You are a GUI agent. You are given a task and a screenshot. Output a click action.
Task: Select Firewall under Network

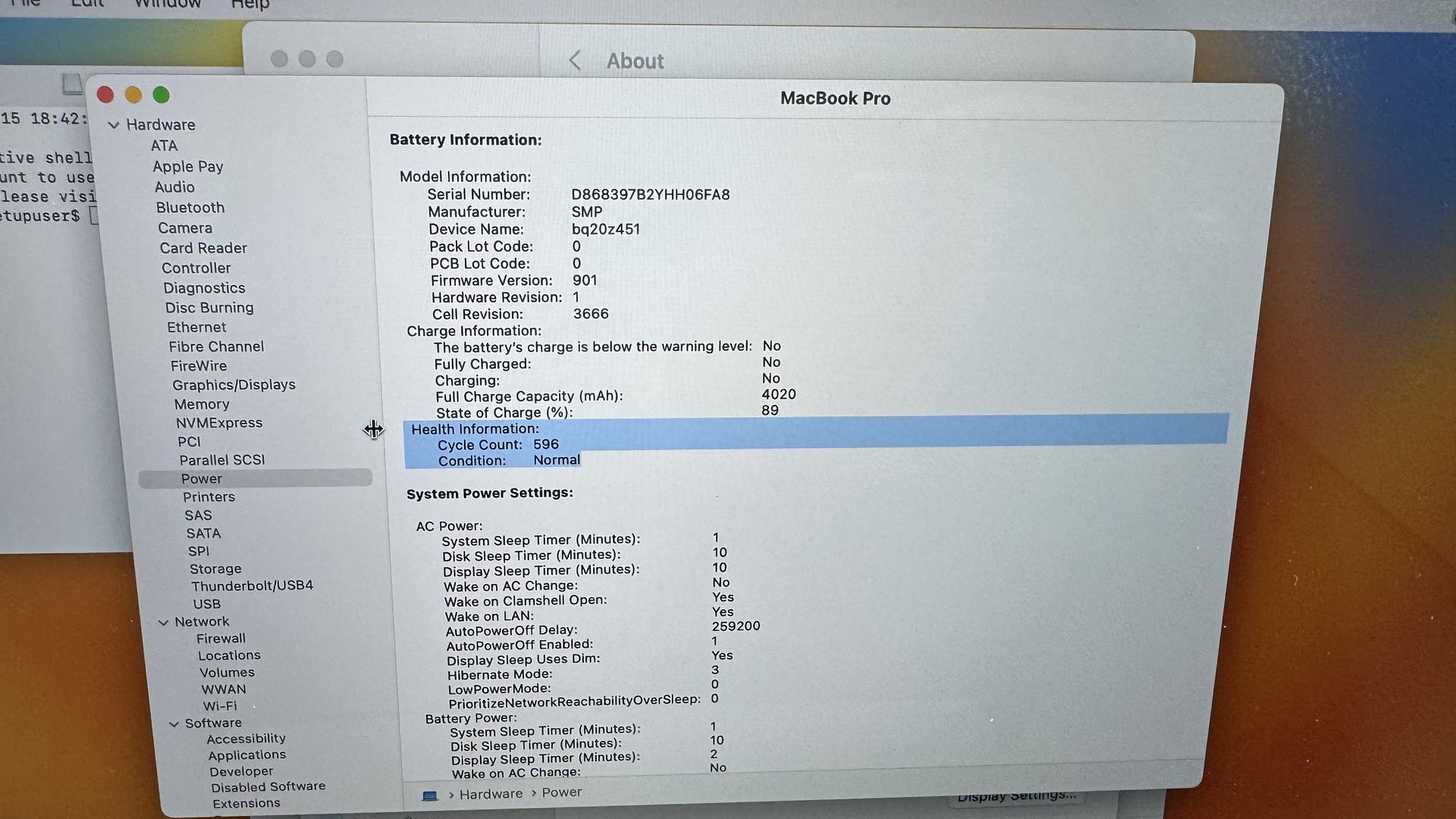pyautogui.click(x=221, y=639)
